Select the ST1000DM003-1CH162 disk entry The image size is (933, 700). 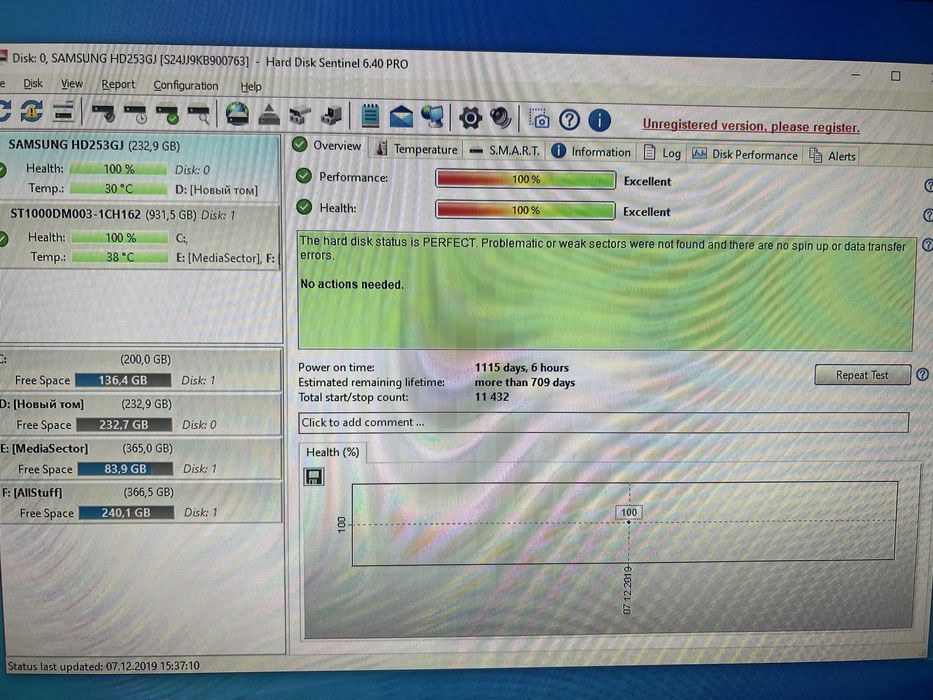point(140,237)
